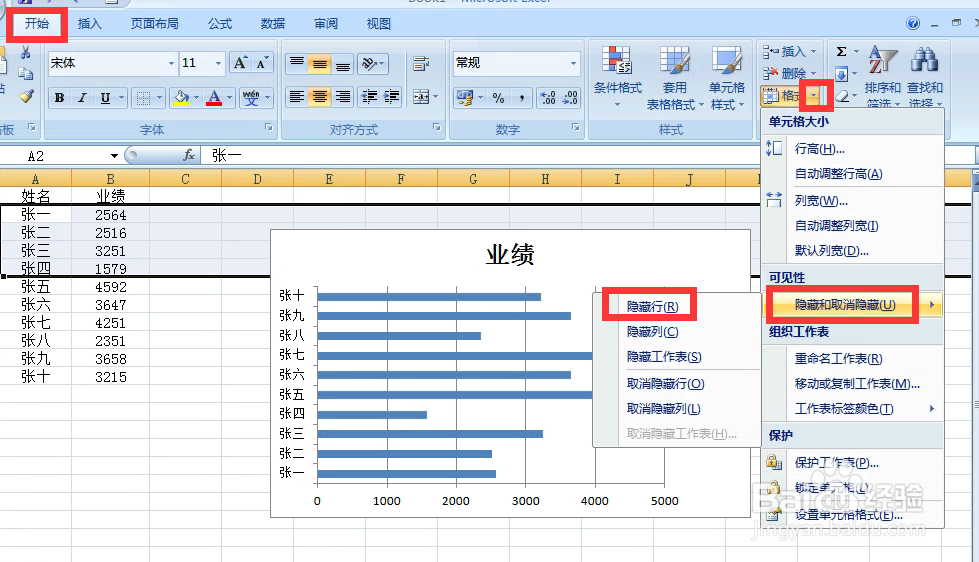
Task: Choose 自动调整列宽 menu item
Action: (x=837, y=225)
